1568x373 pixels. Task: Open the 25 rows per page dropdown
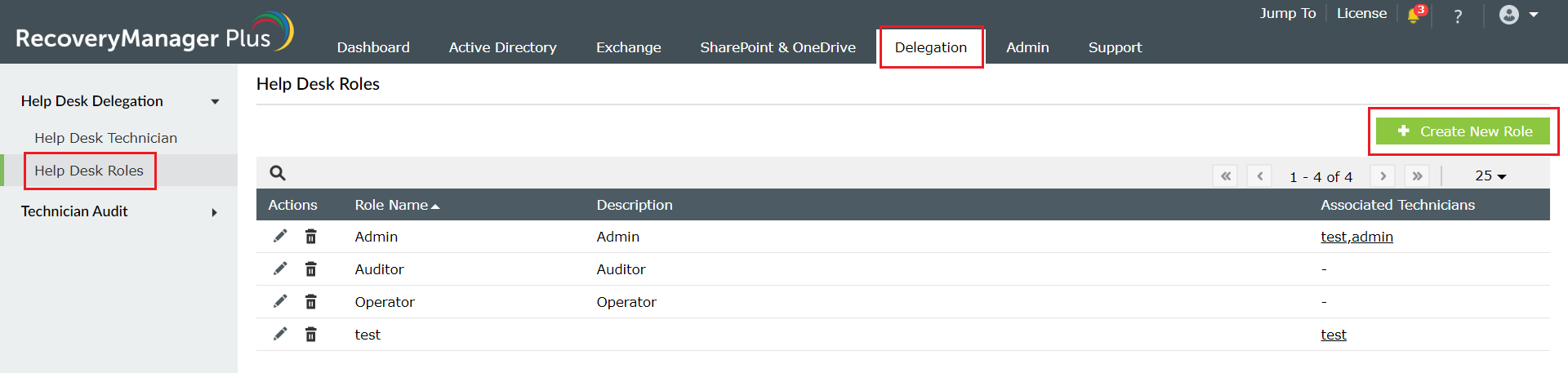(x=1490, y=176)
